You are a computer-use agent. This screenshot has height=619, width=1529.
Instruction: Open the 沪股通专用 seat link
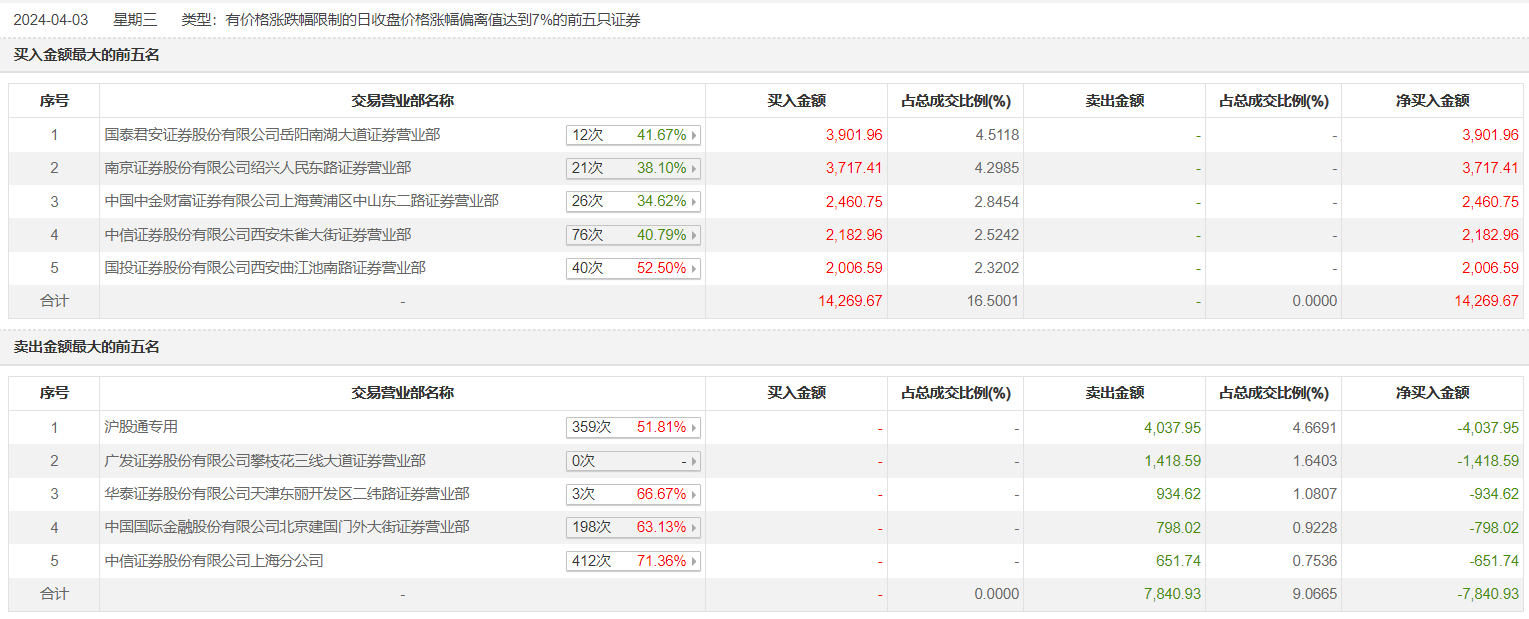(x=141, y=427)
